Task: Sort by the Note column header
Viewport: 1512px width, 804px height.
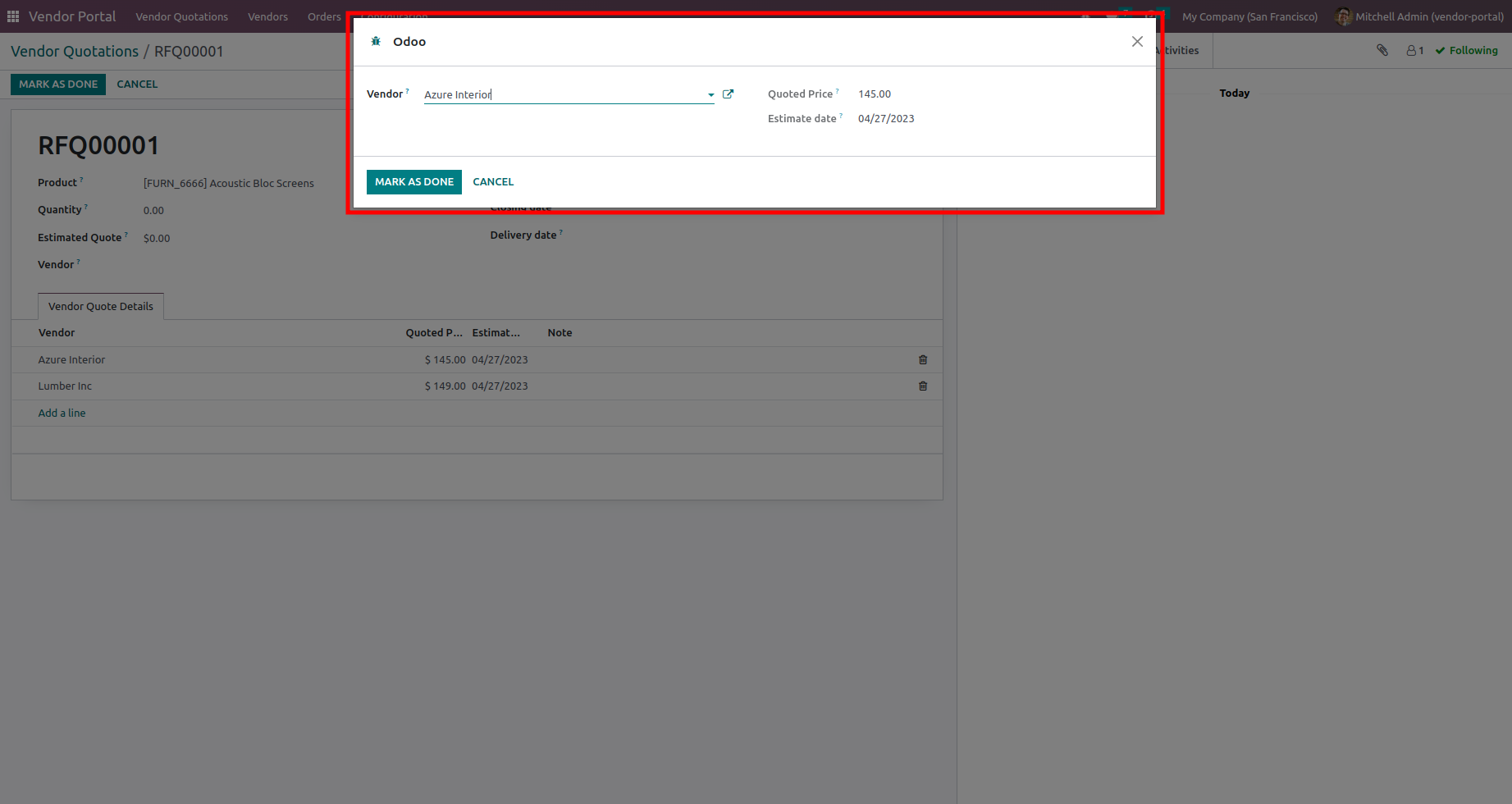Action: (x=560, y=333)
